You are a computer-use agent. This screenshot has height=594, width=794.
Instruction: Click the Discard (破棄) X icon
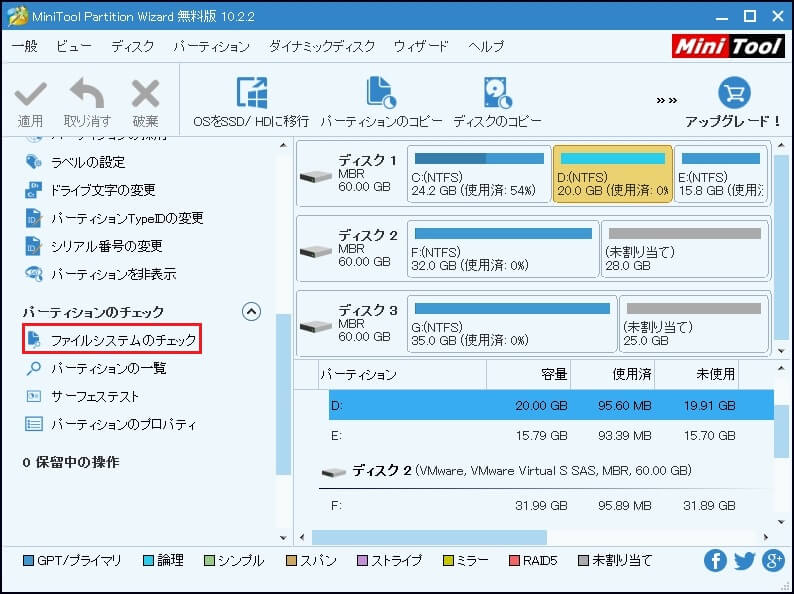click(145, 94)
